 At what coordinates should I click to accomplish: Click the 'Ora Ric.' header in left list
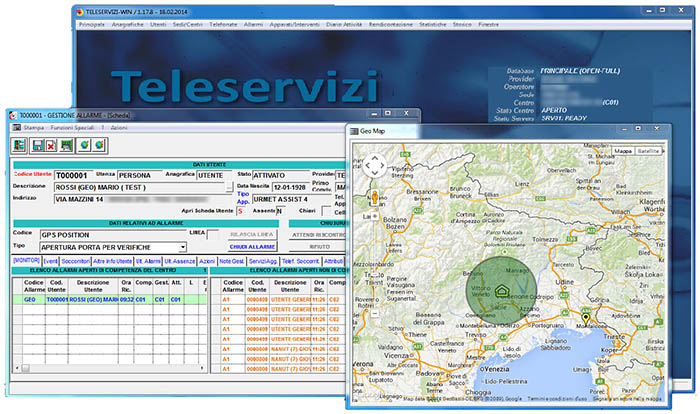[126, 286]
